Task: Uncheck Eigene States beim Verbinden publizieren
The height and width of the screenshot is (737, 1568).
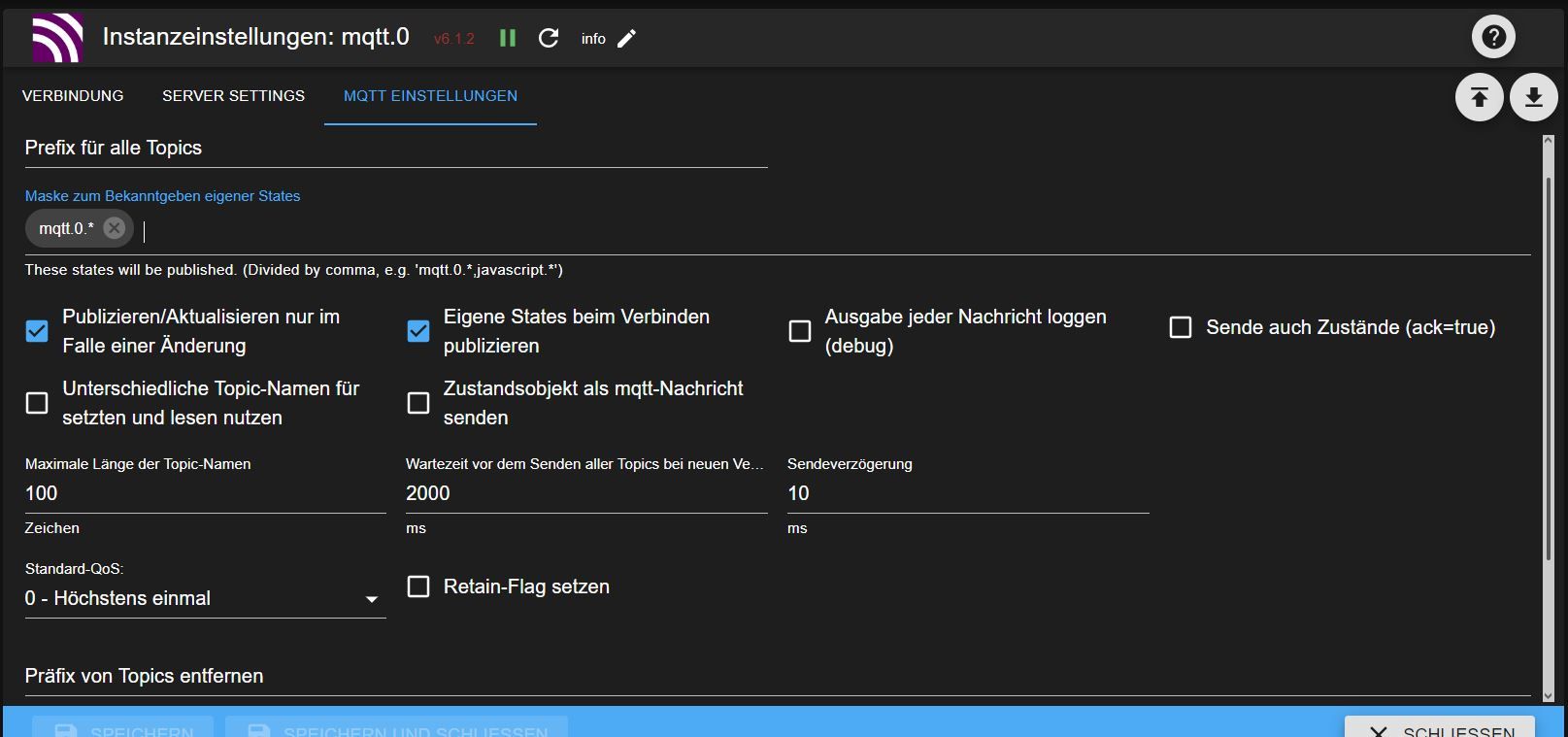Action: pos(418,331)
